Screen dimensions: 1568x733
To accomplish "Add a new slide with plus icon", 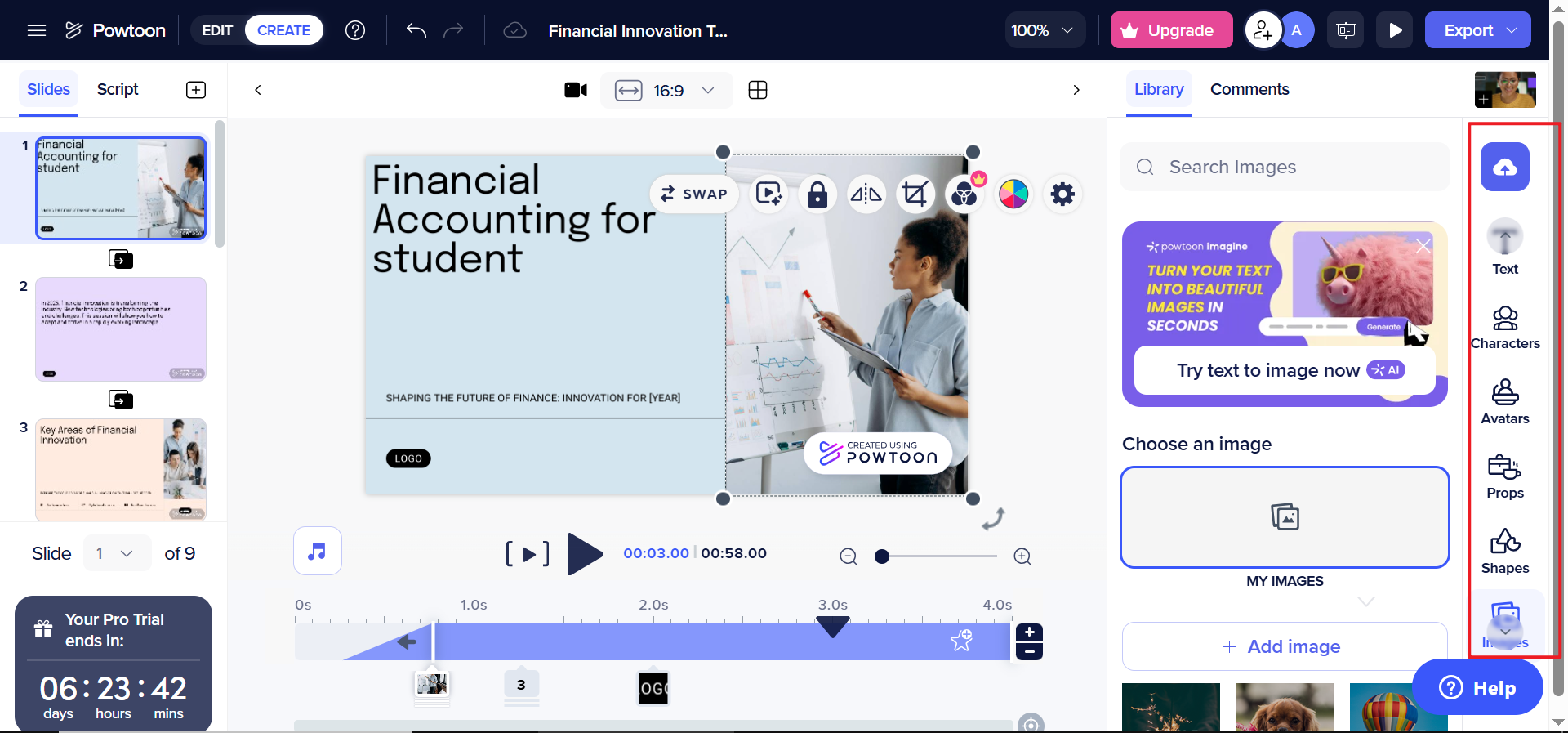I will point(196,90).
